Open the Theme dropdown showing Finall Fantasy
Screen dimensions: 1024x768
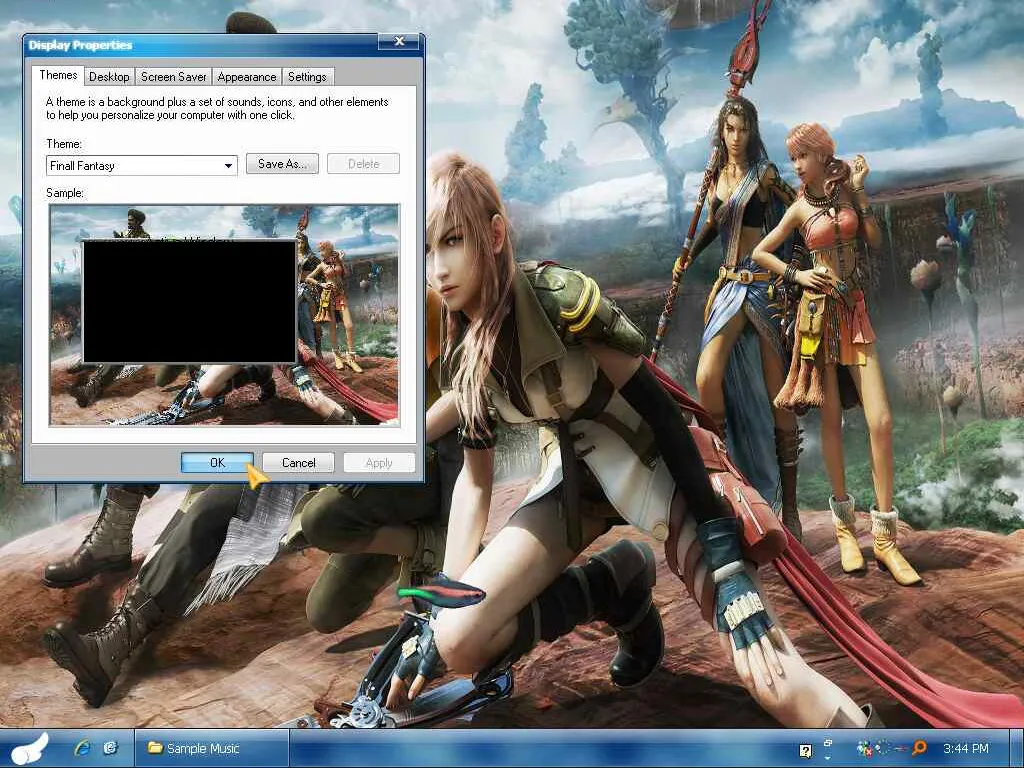142,165
